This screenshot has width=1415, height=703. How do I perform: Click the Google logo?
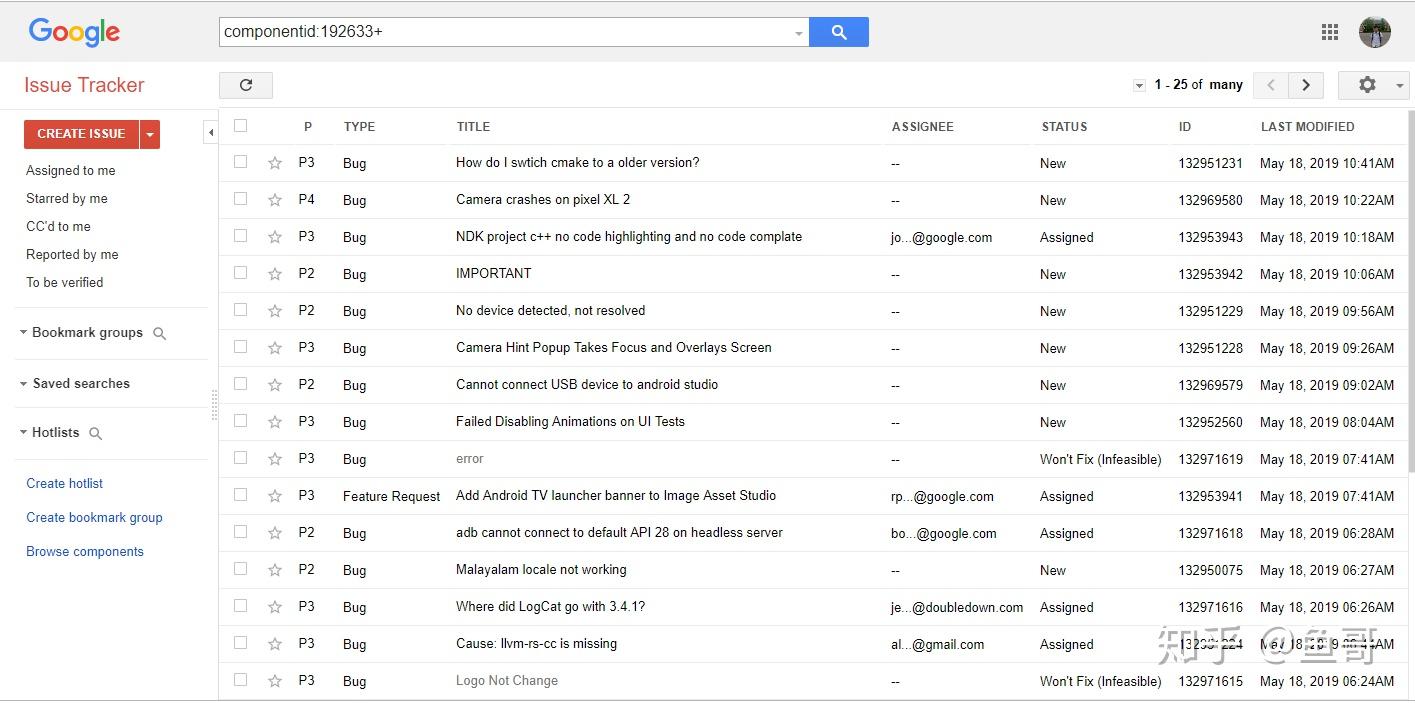pos(74,32)
